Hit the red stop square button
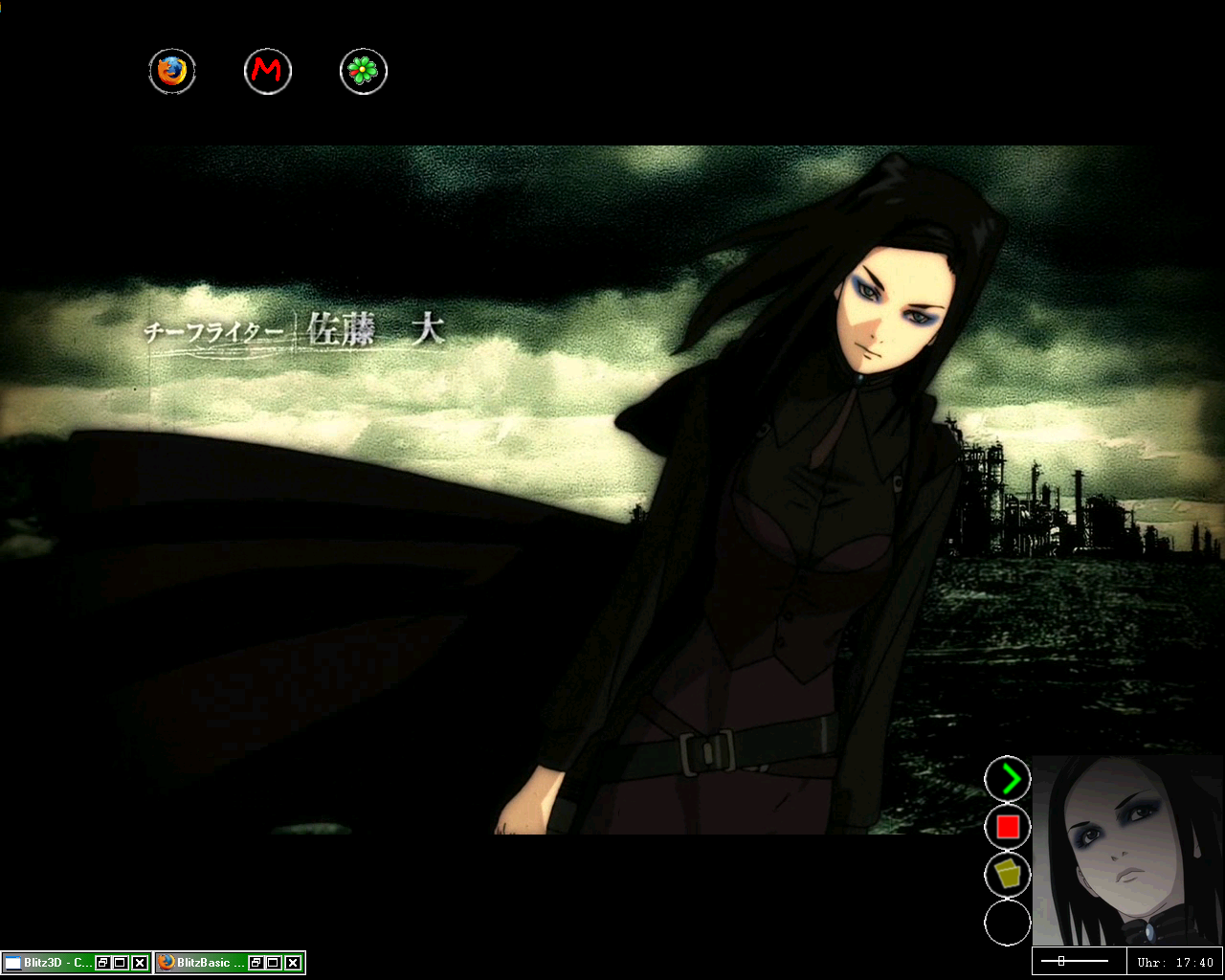The width and height of the screenshot is (1225, 980). coord(1008,827)
